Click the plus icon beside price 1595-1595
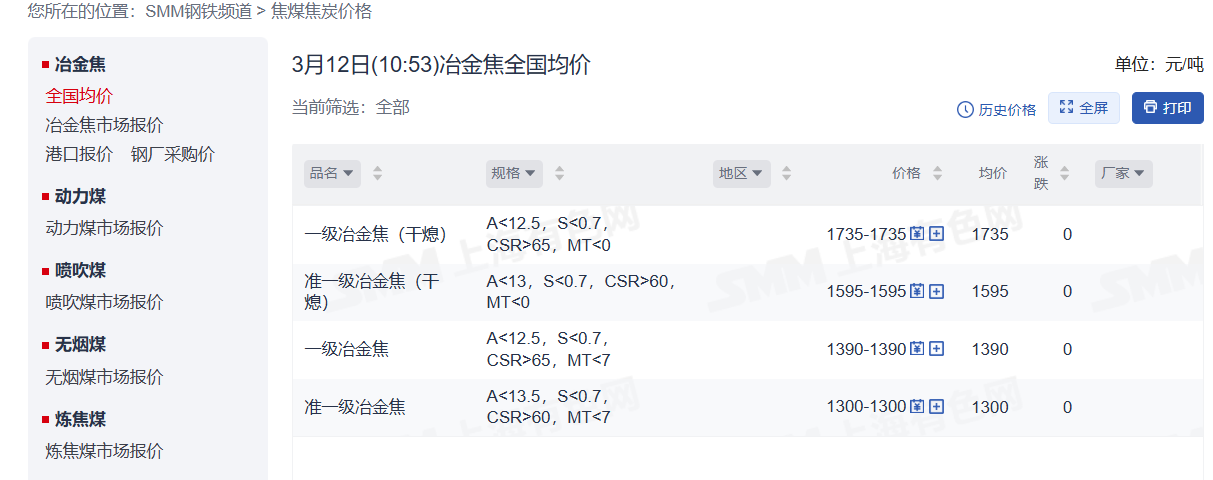This screenshot has height=480, width=1213. 937,292
